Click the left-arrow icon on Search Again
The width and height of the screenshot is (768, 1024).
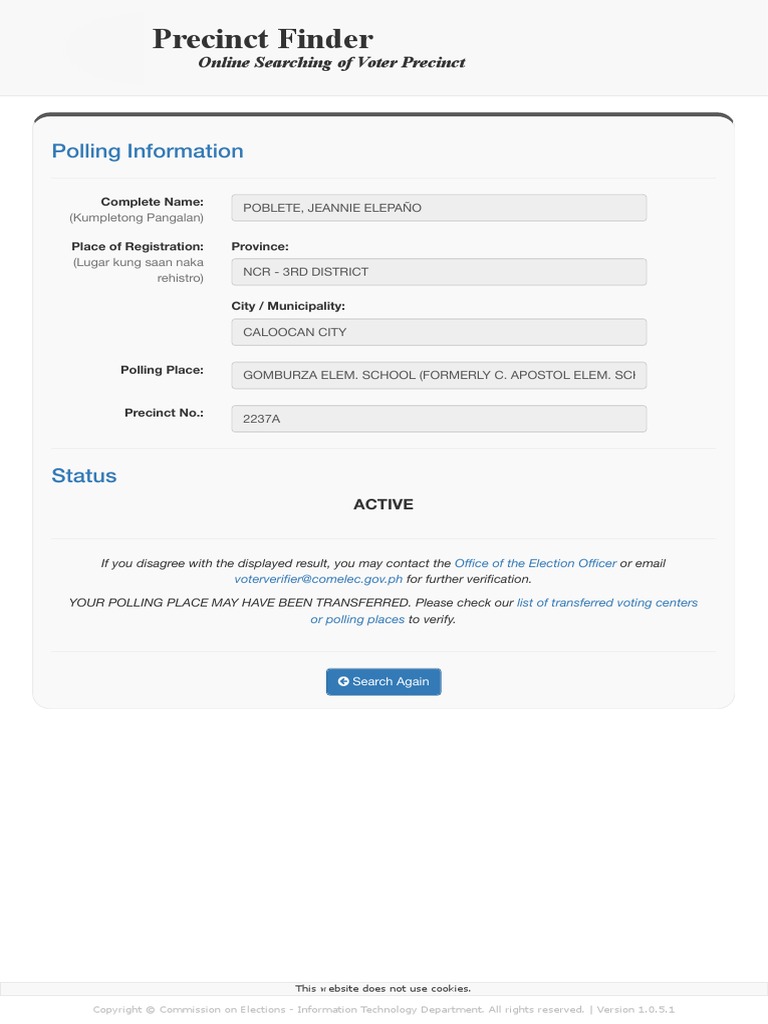(x=343, y=681)
